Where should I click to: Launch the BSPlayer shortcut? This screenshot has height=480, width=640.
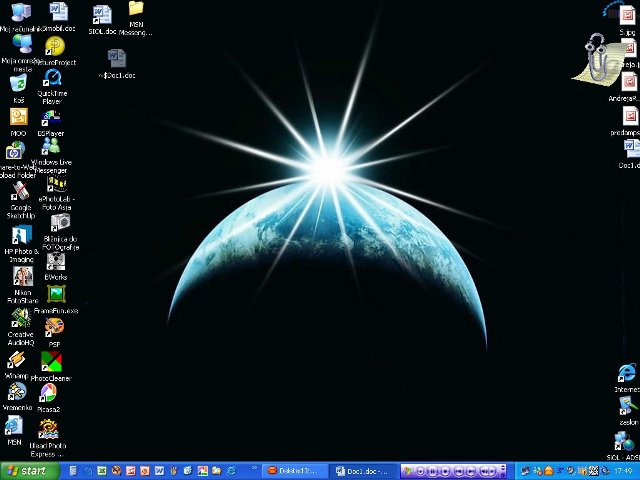51,118
